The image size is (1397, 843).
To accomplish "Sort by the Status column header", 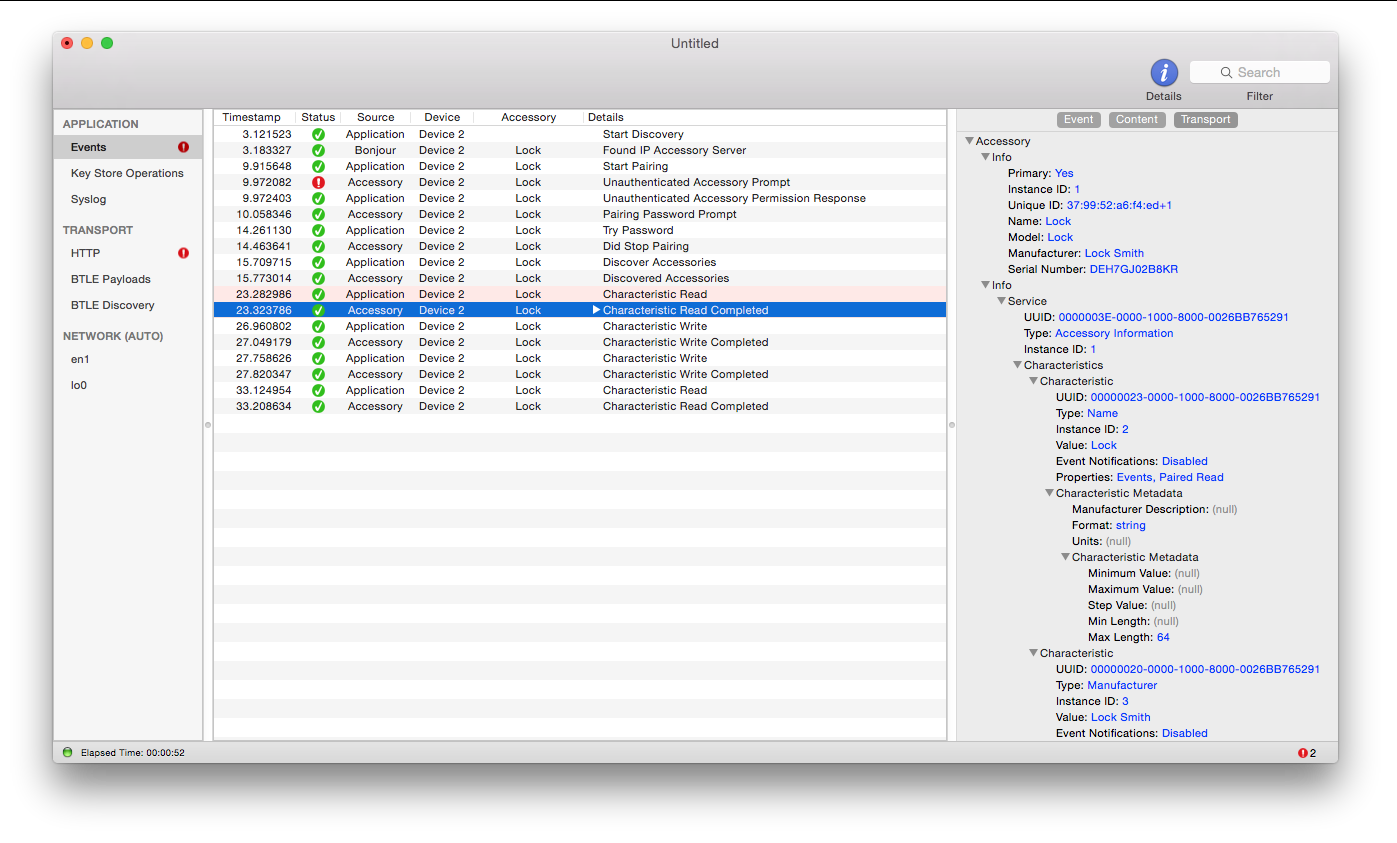I will (318, 117).
